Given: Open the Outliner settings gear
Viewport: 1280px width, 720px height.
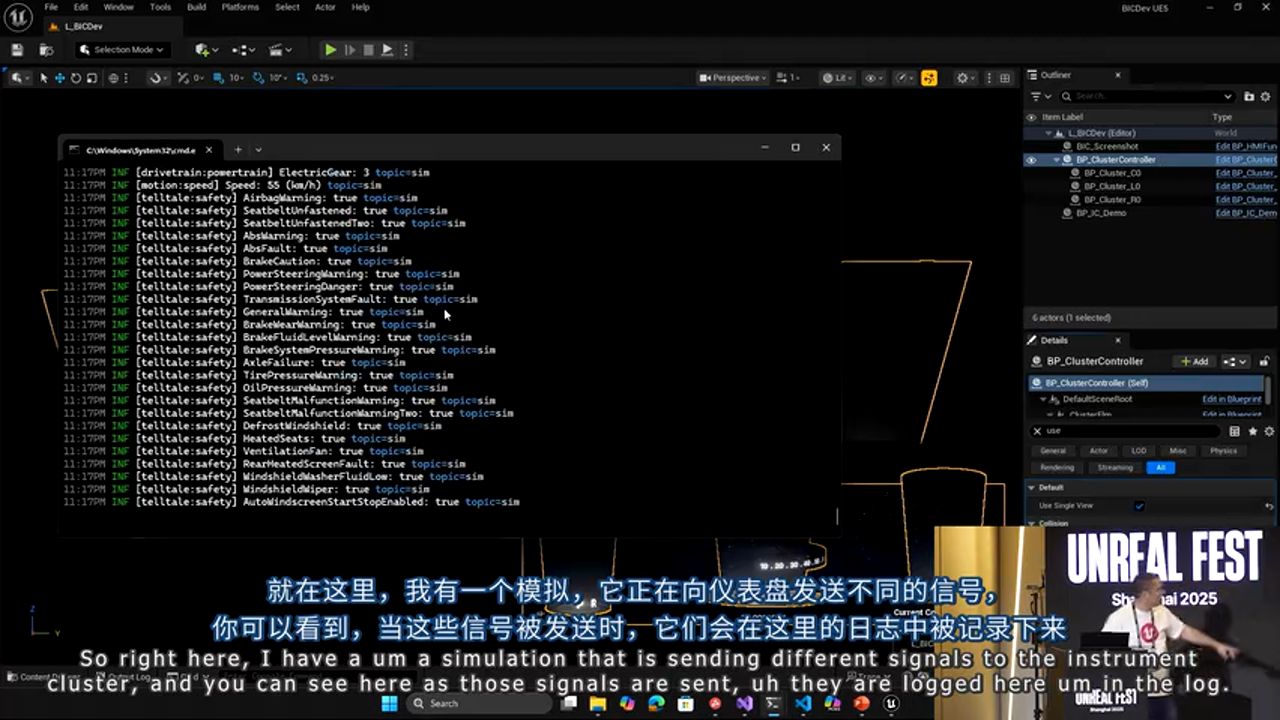Looking at the screenshot, I should pos(1266,97).
